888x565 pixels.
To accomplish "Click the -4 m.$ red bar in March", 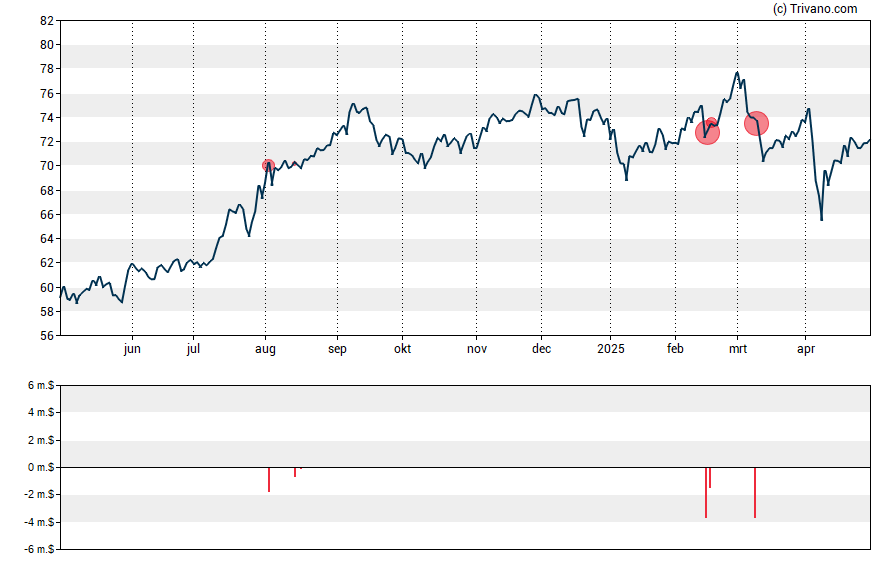I will [755, 493].
